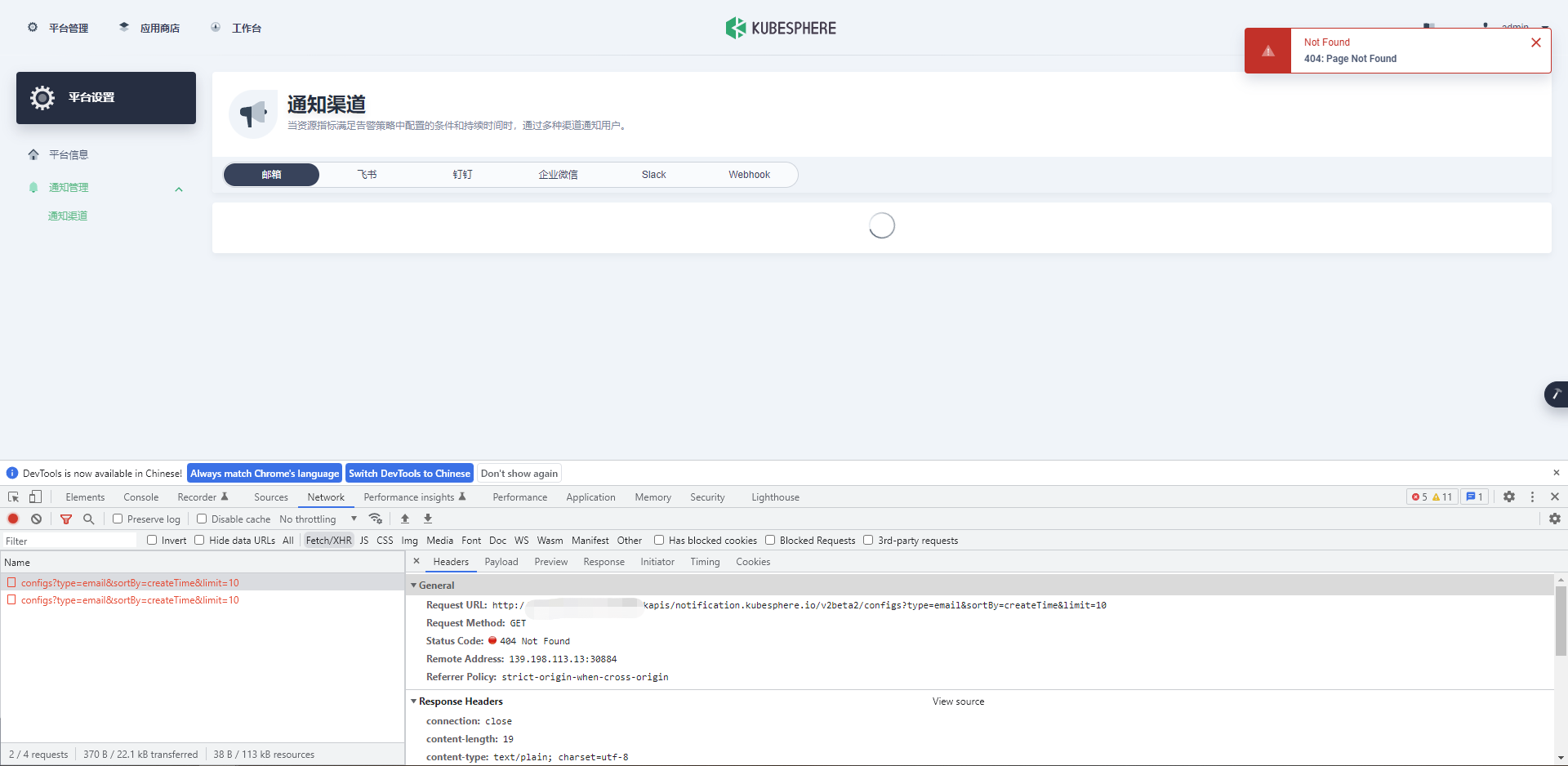Image resolution: width=1568 pixels, height=766 pixels.
Task: Activate the inspect element tool in DevTools
Action: [12, 497]
